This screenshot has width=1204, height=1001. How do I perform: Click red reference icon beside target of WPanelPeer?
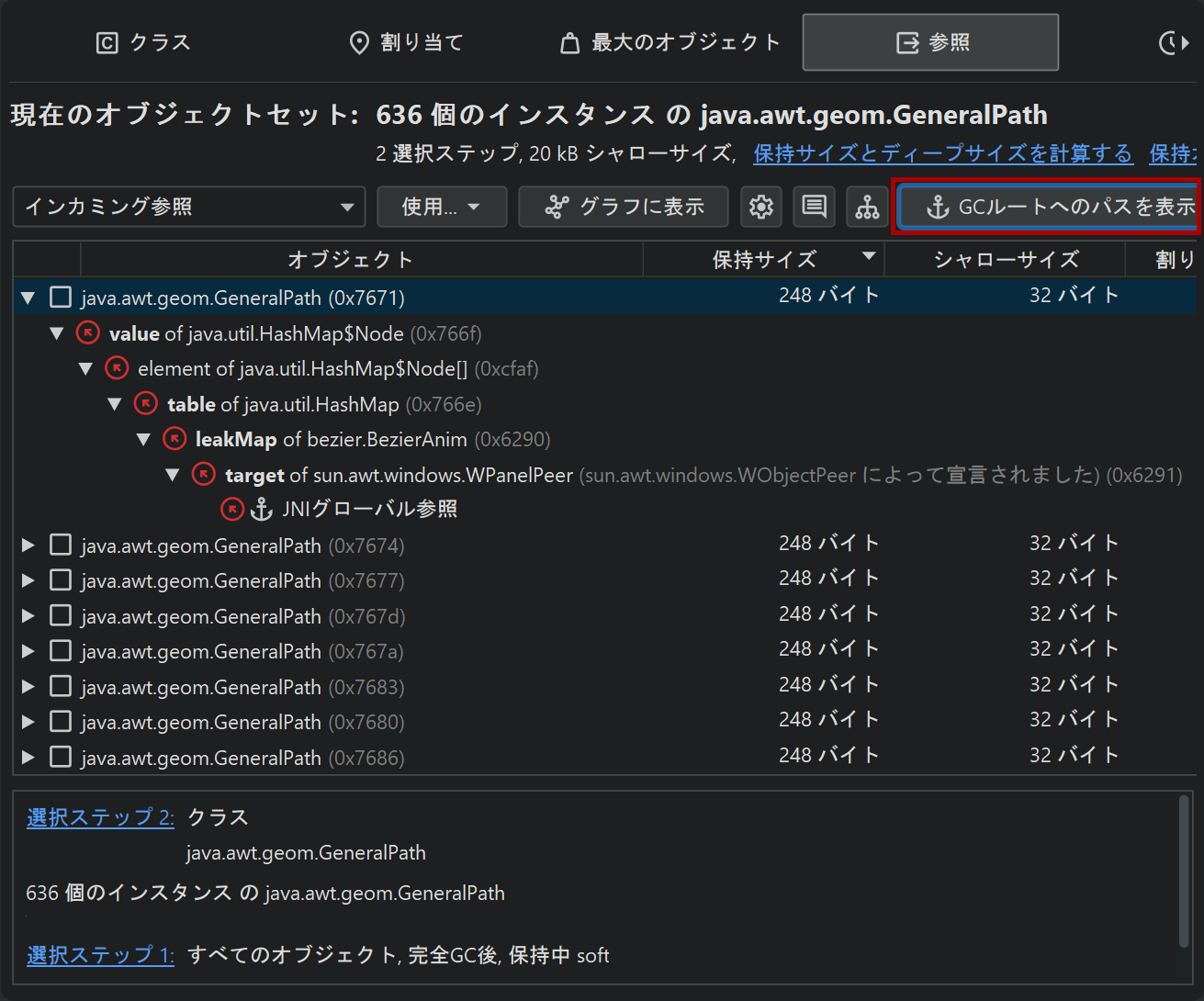coord(204,475)
